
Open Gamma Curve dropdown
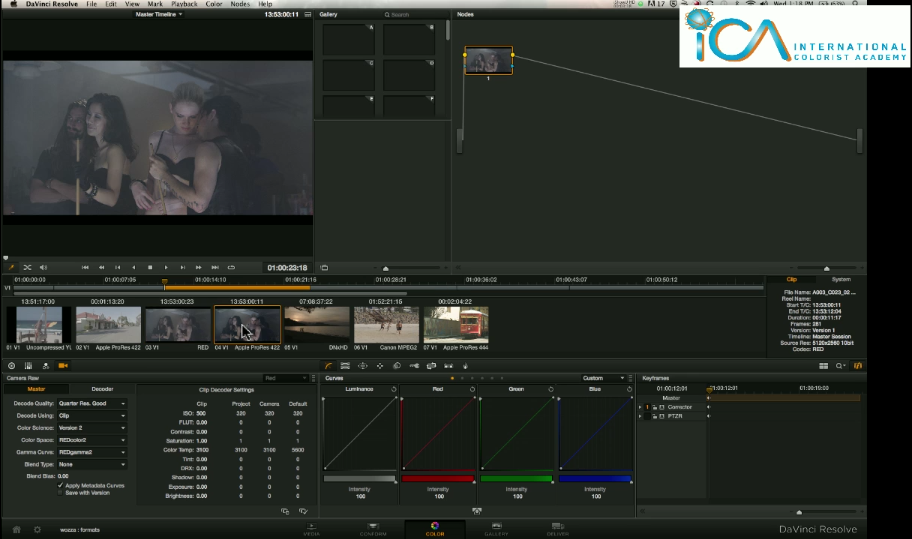coord(92,452)
